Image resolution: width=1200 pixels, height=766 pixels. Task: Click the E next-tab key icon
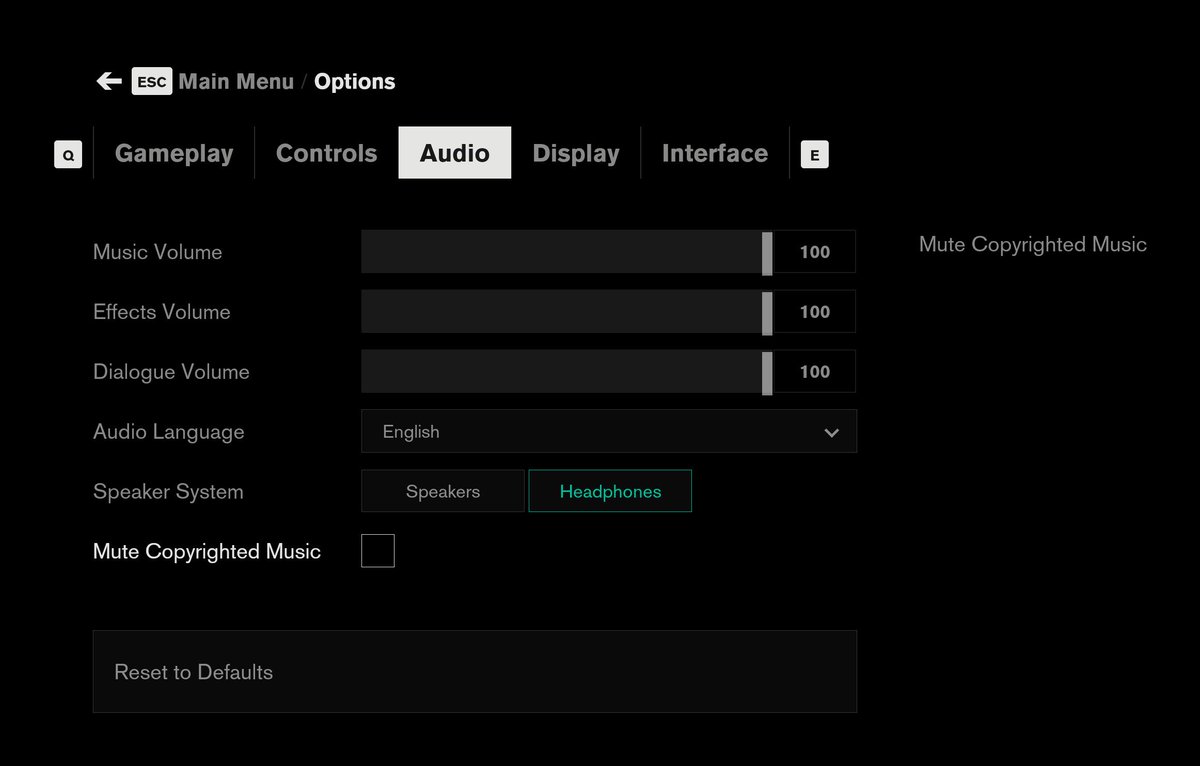[x=815, y=155]
